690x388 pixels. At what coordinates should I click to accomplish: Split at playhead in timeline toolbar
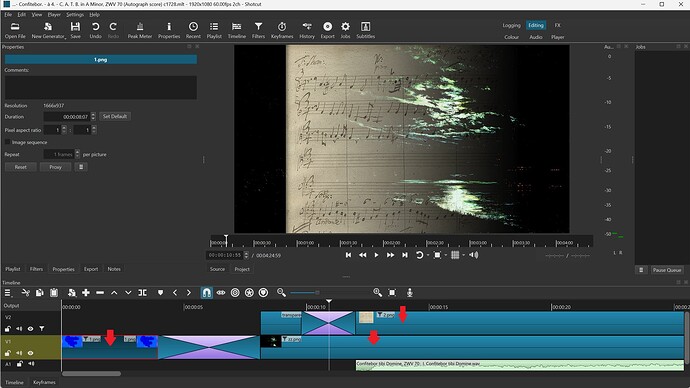[143, 293]
